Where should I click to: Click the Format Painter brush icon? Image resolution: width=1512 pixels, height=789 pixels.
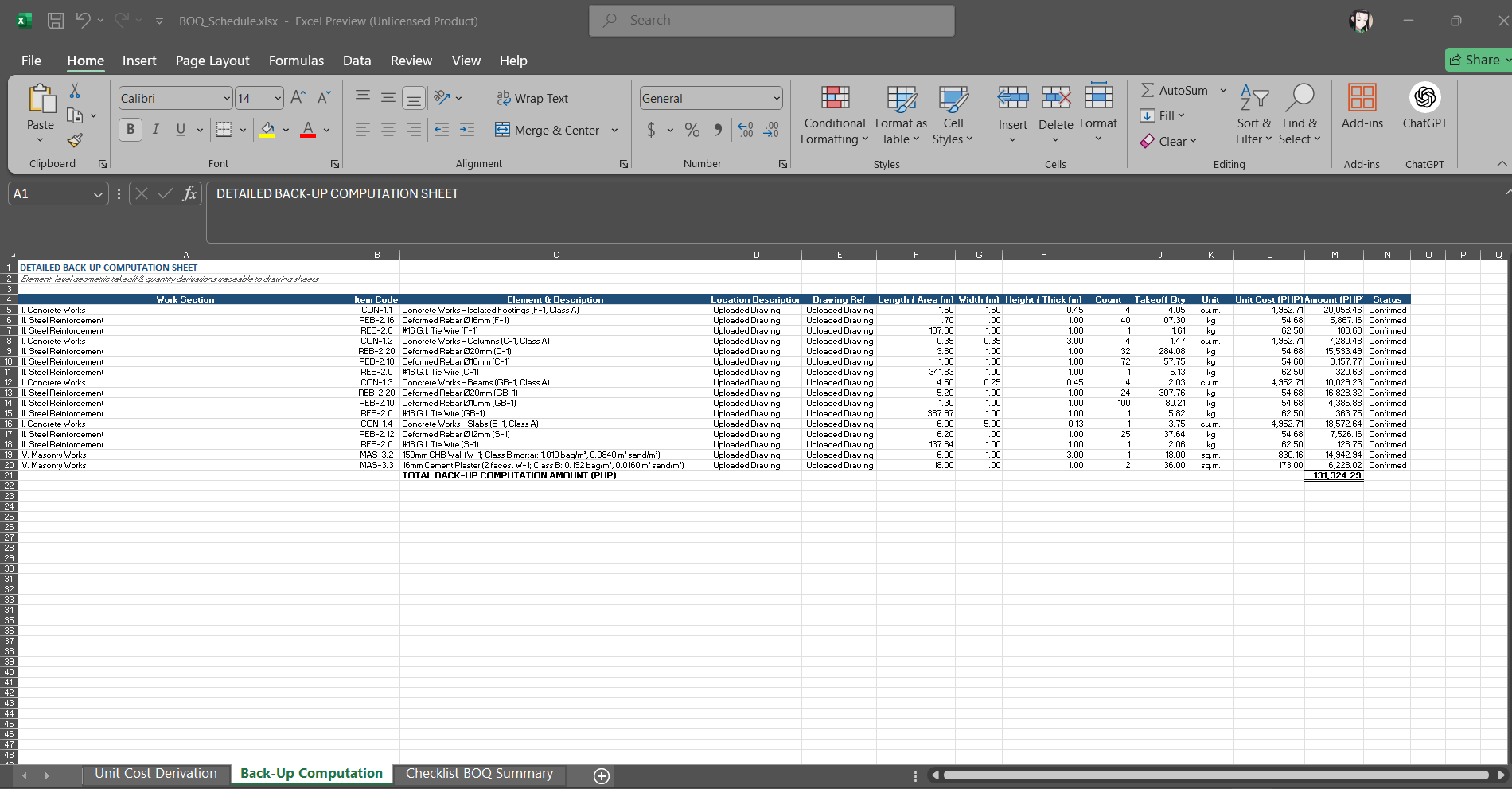click(75, 141)
